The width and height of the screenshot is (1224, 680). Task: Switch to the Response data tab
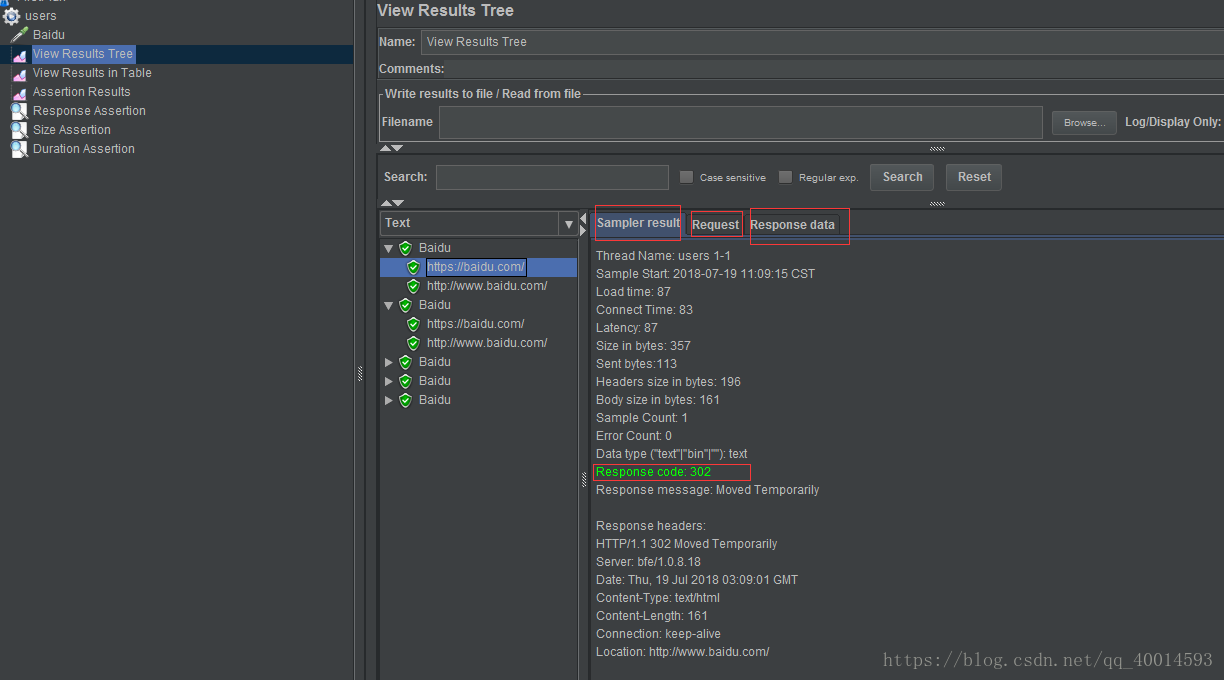tap(792, 225)
